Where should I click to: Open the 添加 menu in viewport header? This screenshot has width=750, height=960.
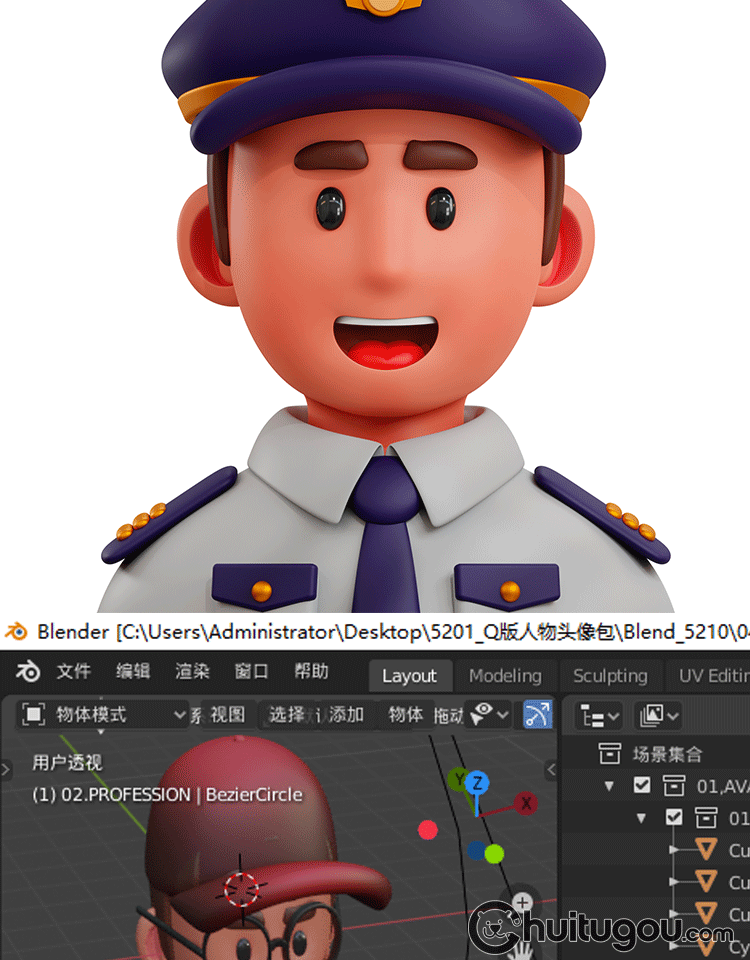[346, 714]
